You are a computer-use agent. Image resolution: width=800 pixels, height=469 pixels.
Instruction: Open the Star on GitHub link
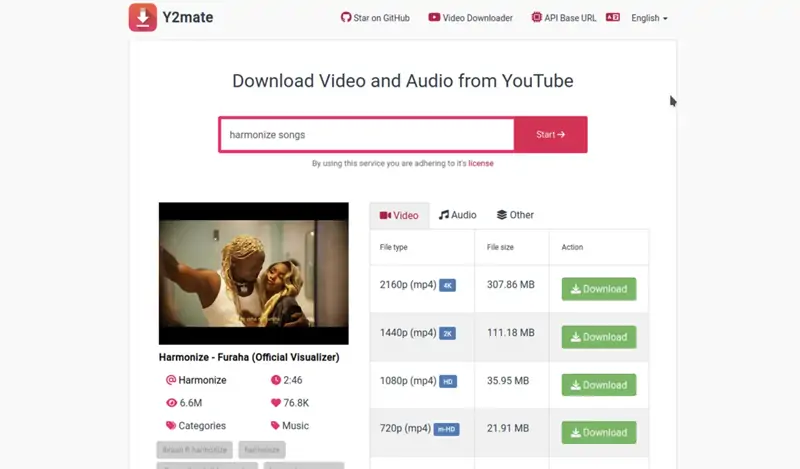[x=375, y=18]
